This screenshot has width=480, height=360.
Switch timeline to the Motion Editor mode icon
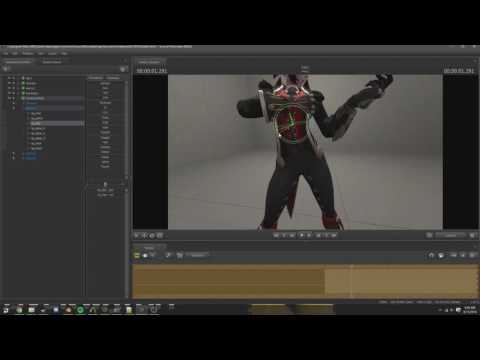[x=145, y=256]
